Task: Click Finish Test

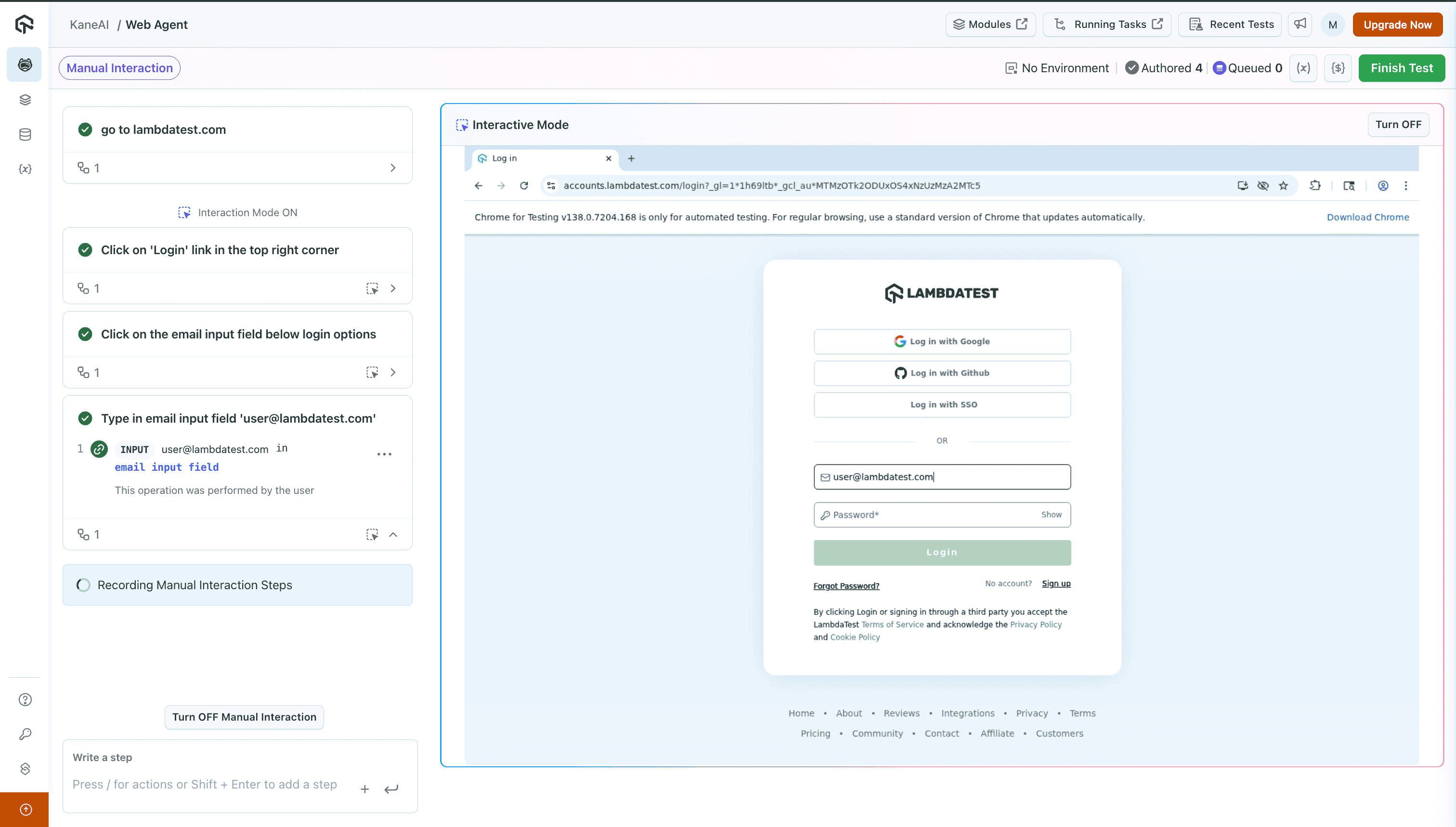Action: (x=1402, y=68)
